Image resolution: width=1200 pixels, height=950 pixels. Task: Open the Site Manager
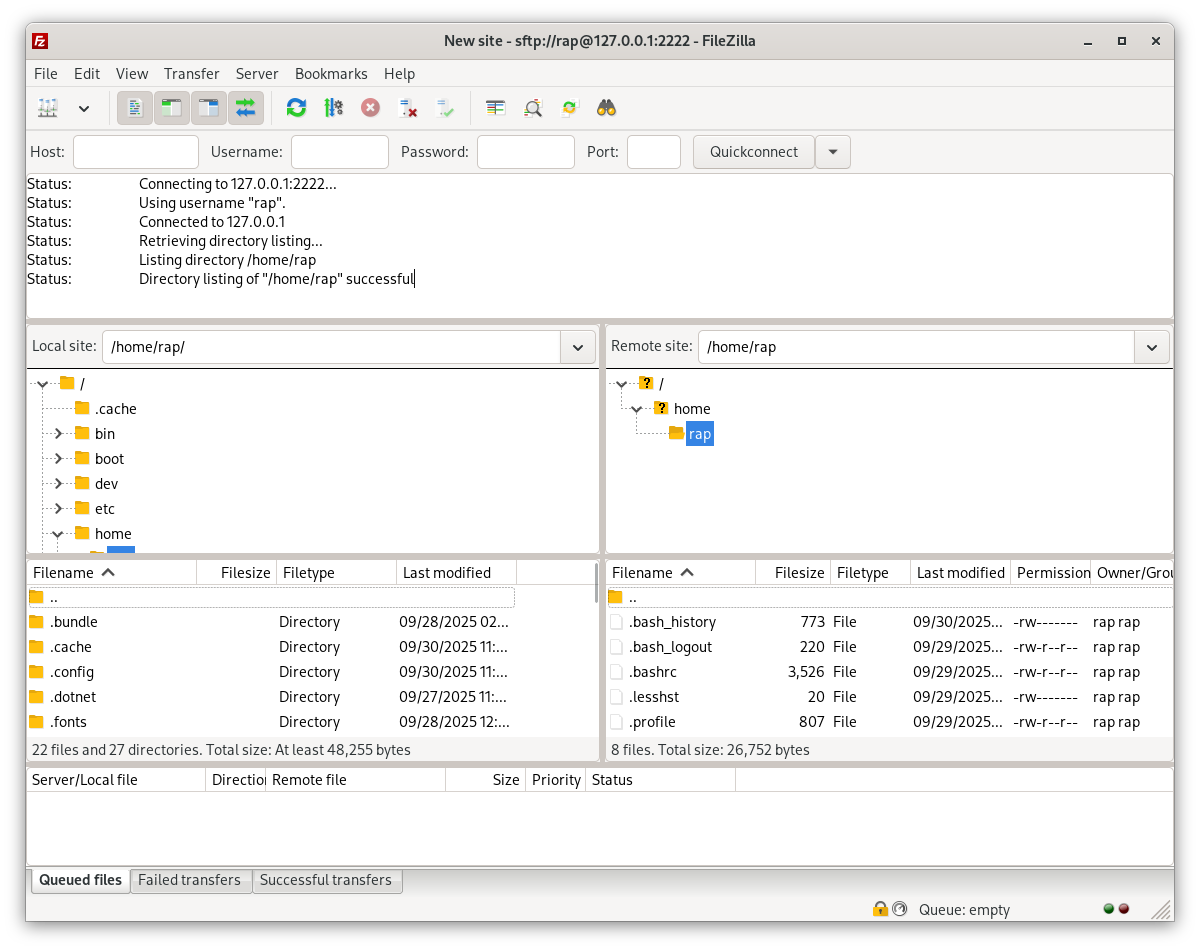click(x=48, y=108)
